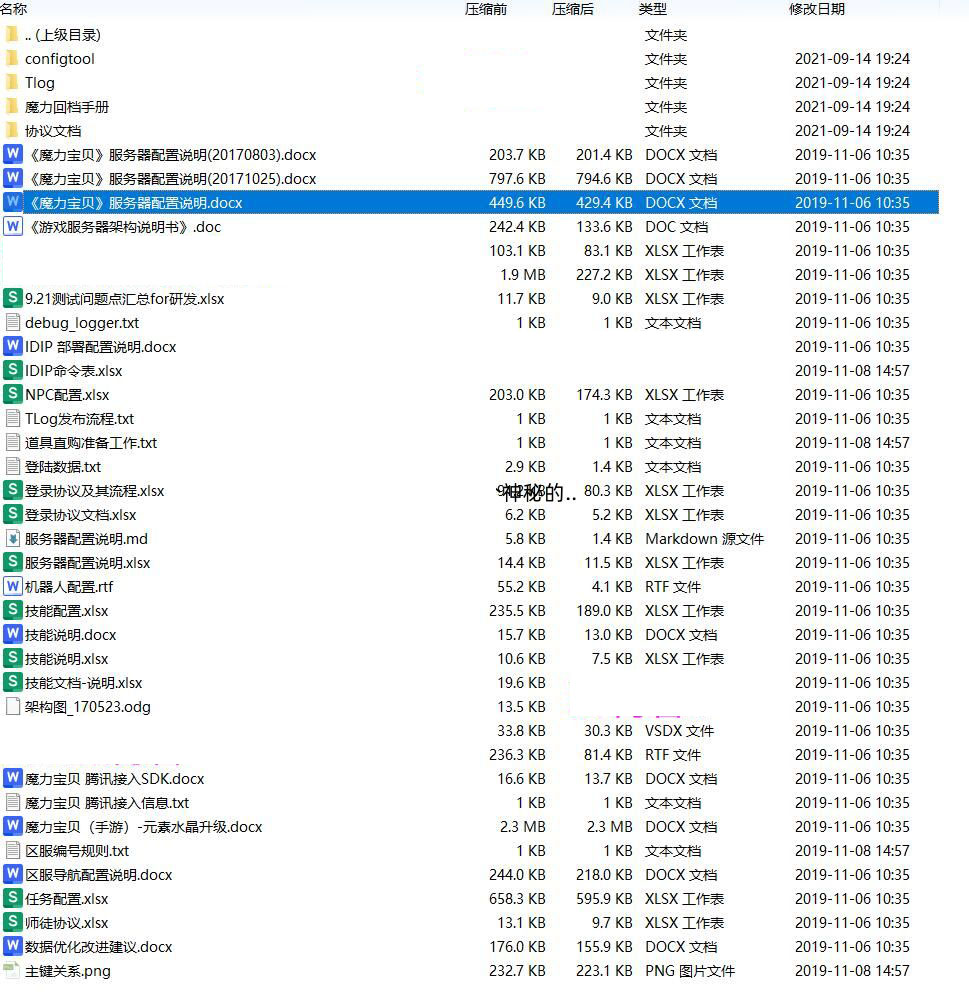
Task: Click DOC 文档 type of 《游戏服务器架构说明书》.doc
Action: [676, 226]
